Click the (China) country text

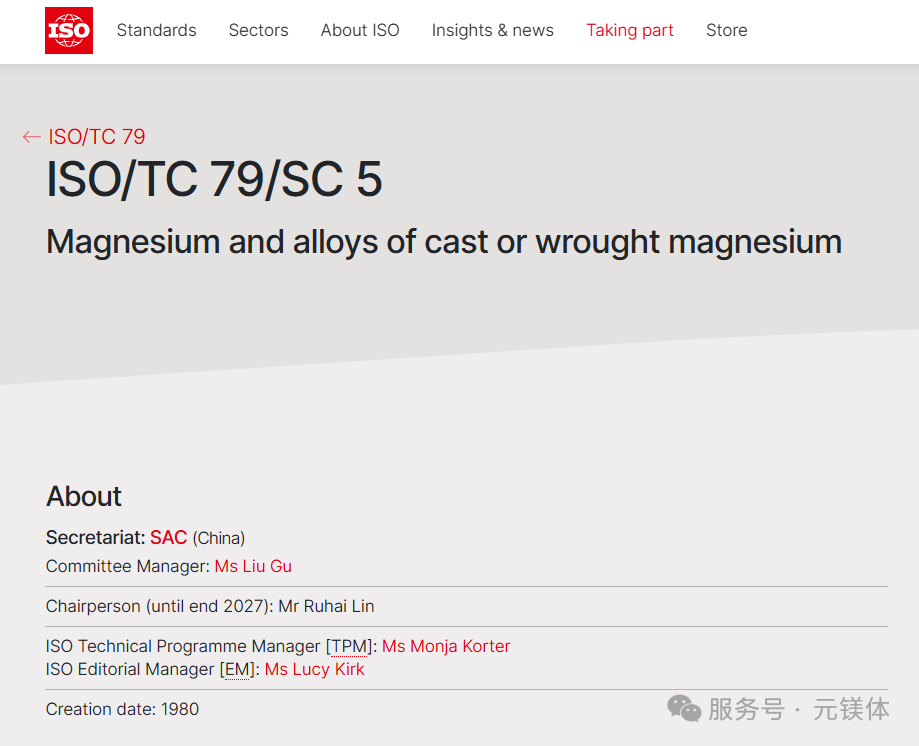(219, 538)
